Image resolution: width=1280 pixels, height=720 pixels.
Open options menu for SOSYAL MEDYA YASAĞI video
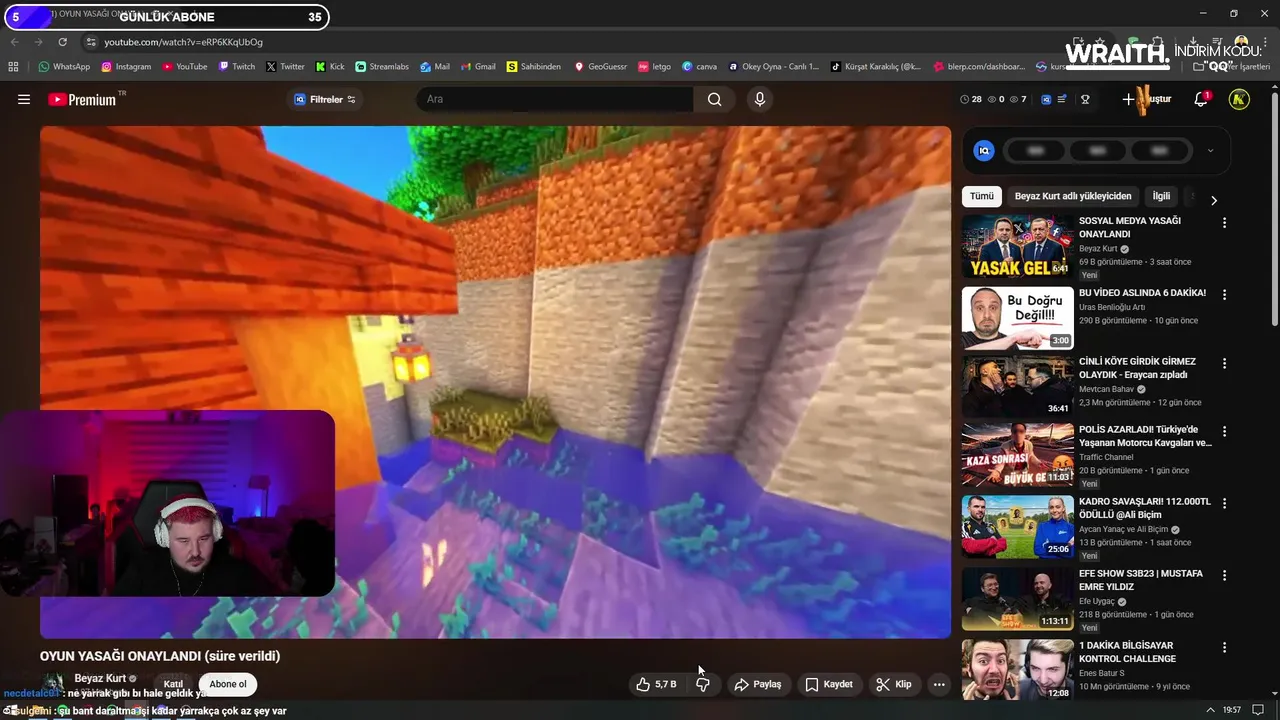click(1224, 223)
